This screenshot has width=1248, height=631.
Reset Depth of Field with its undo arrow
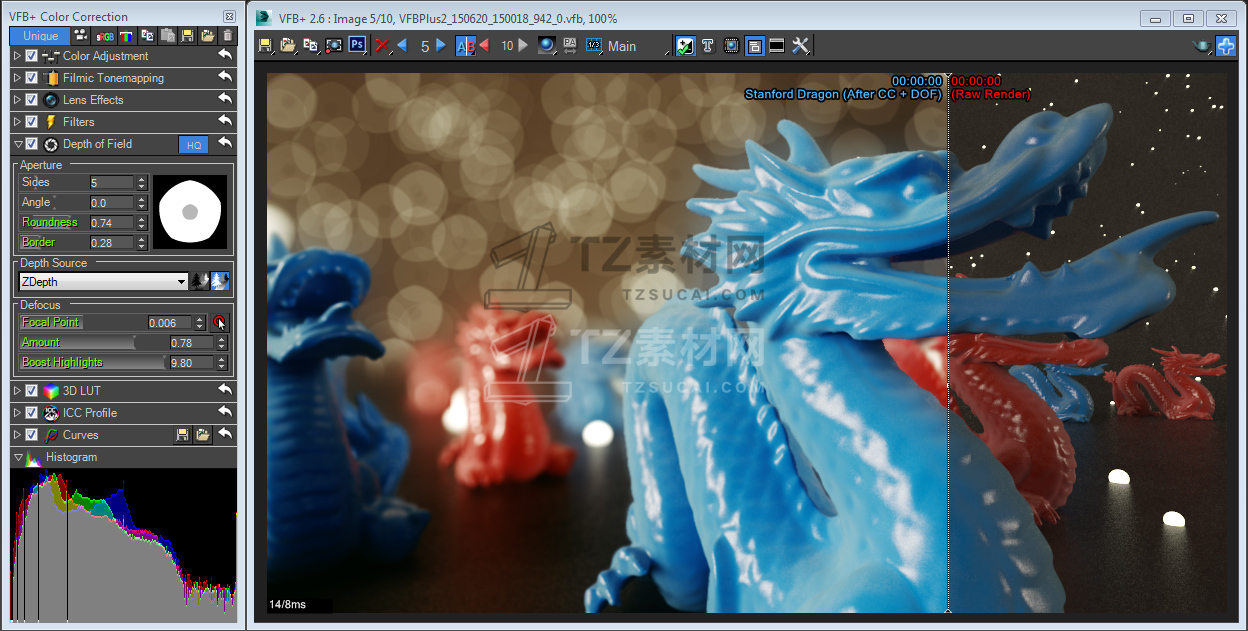click(x=225, y=143)
